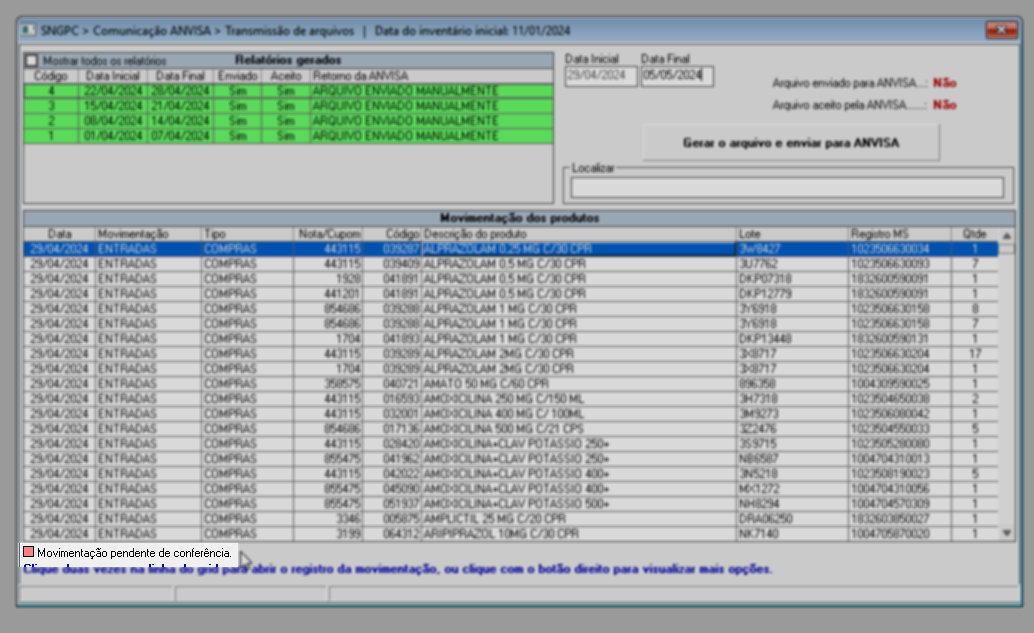Select 'AMATO 50 MG C/60 CPR' row
1034x633 pixels.
511,384
